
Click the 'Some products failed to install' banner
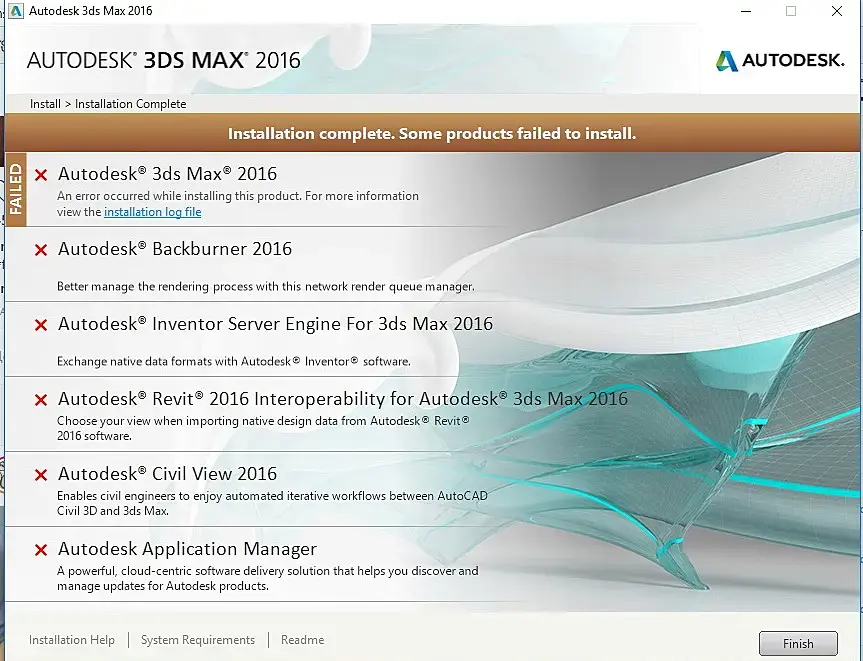[x=432, y=133]
